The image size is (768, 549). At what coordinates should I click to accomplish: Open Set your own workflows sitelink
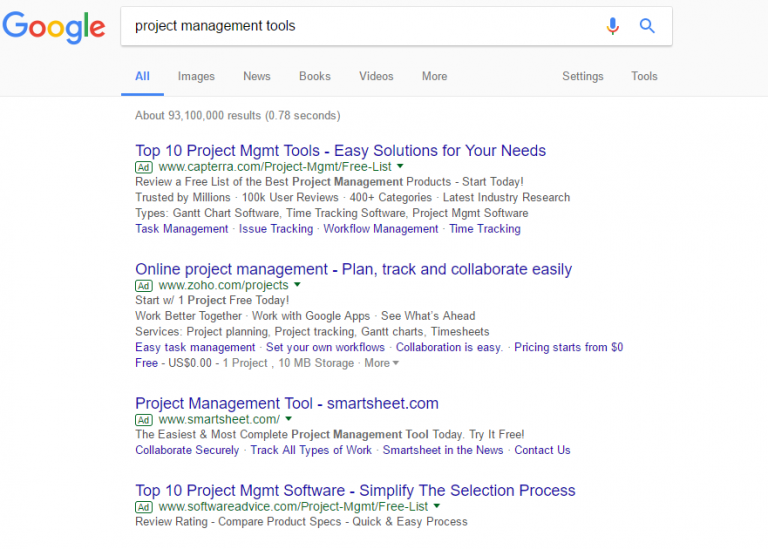[325, 347]
